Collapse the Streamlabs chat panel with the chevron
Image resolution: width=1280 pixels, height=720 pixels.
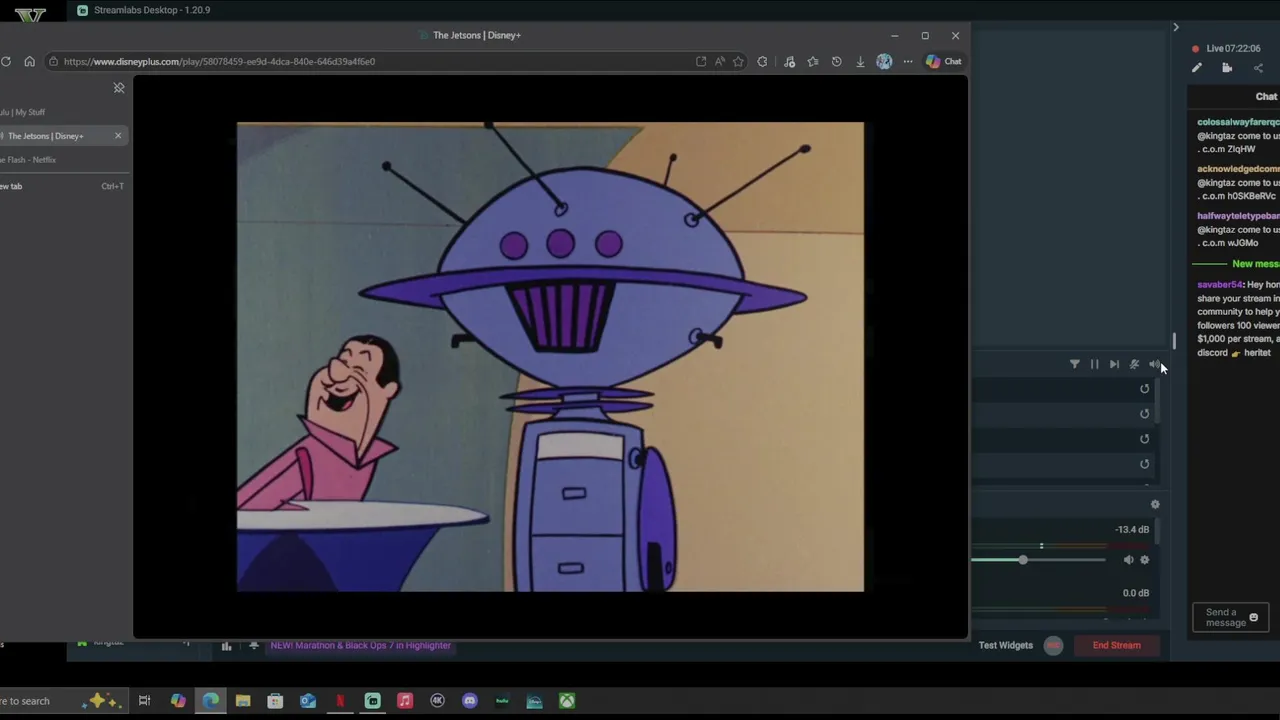[x=1176, y=27]
